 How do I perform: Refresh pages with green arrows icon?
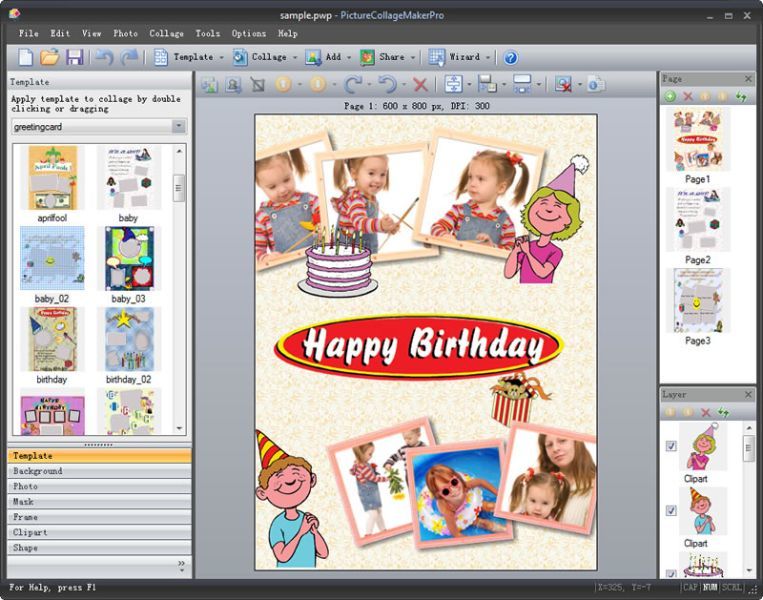tap(741, 96)
